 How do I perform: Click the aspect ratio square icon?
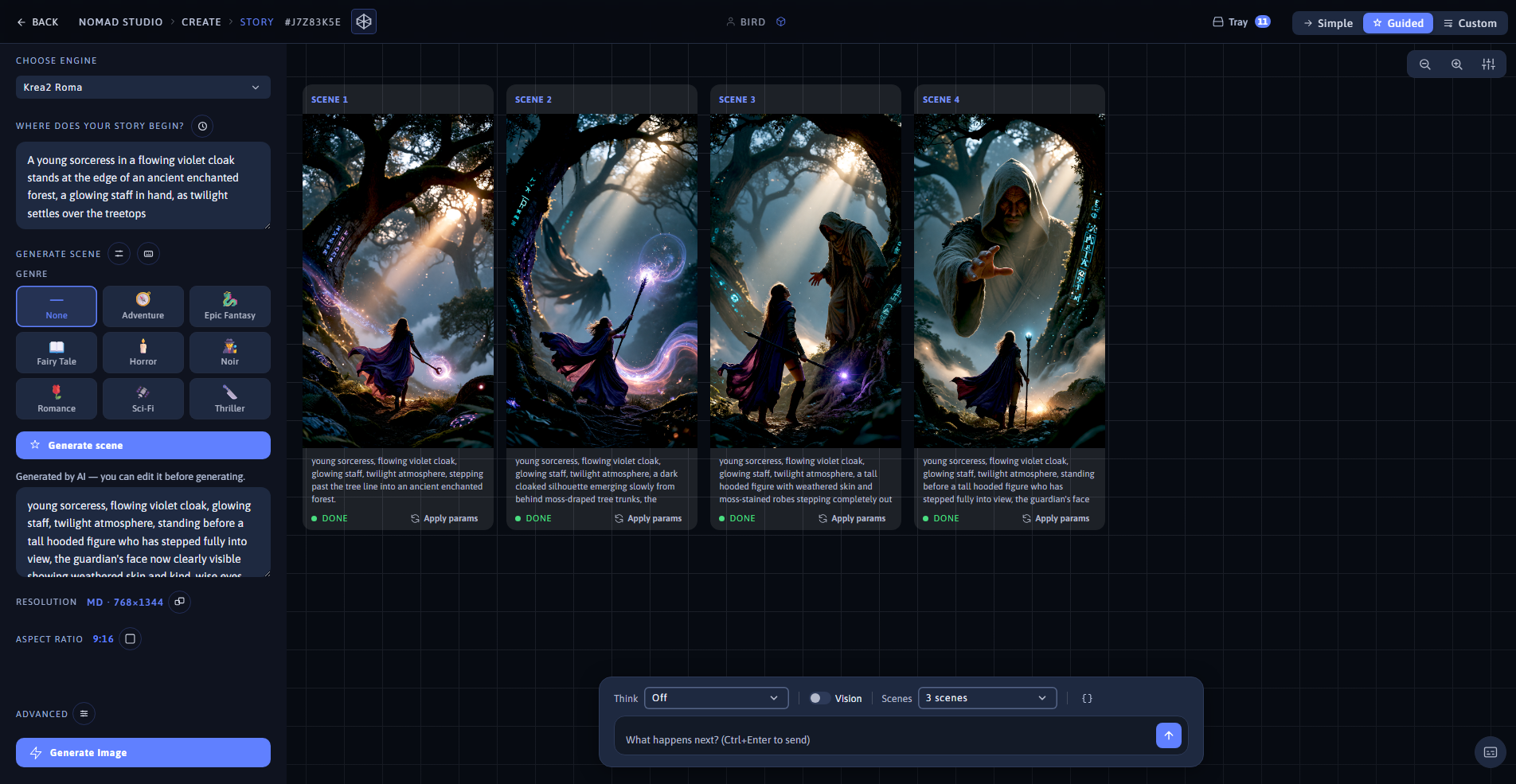[x=131, y=639]
